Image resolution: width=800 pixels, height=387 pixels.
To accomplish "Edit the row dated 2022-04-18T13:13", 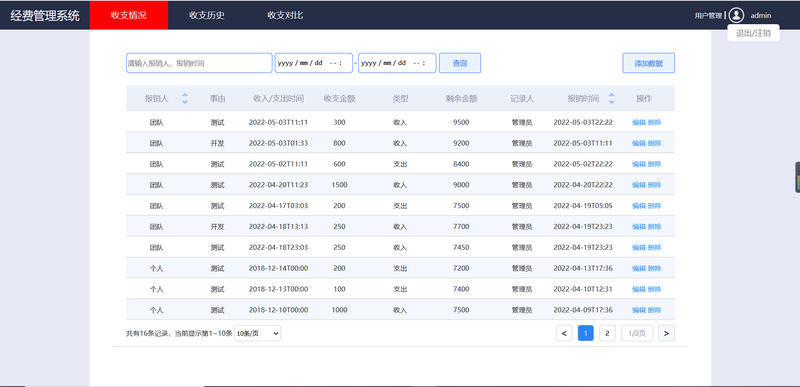I will [x=639, y=226].
